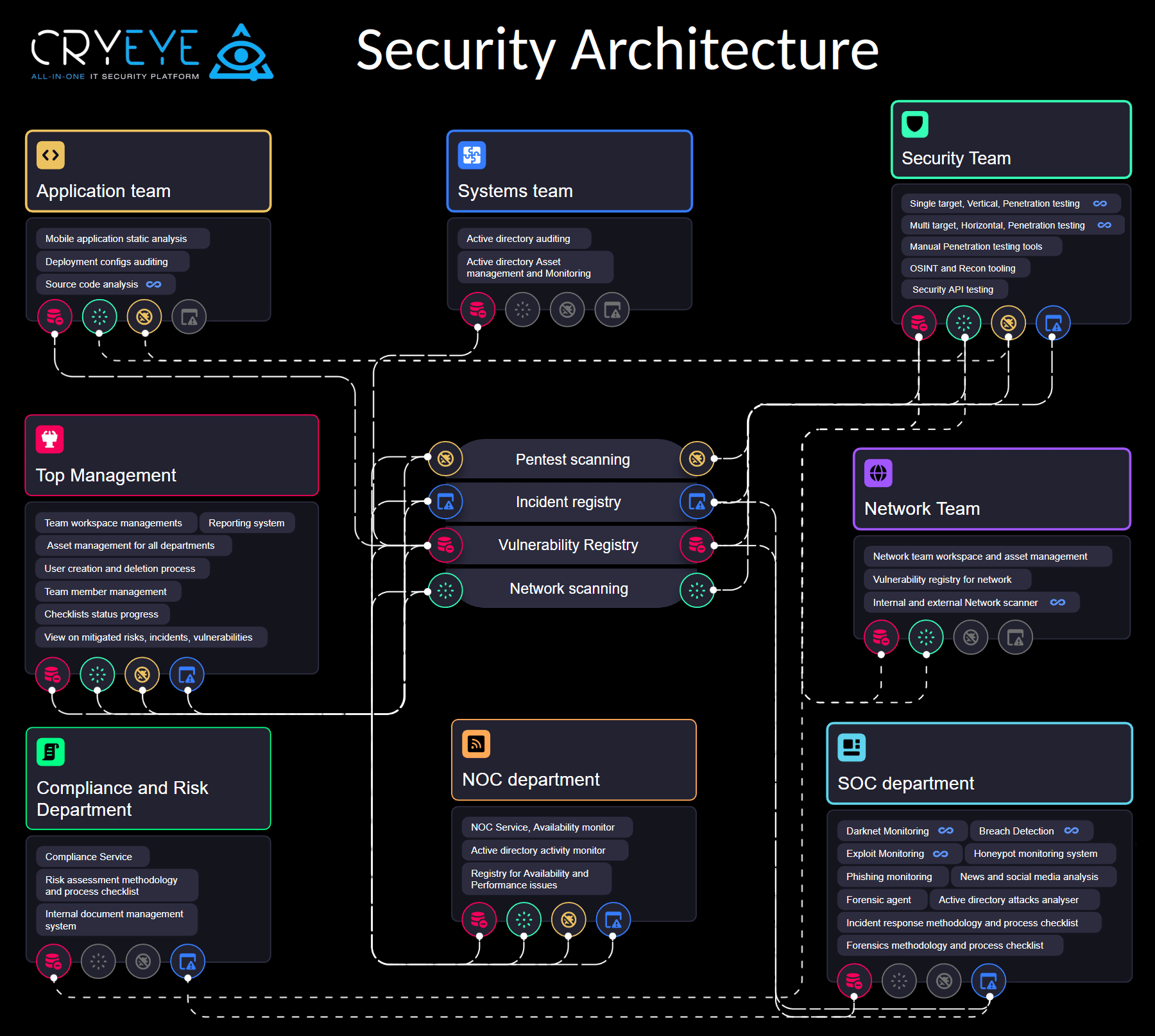Click the Security Team shield icon

point(915,125)
